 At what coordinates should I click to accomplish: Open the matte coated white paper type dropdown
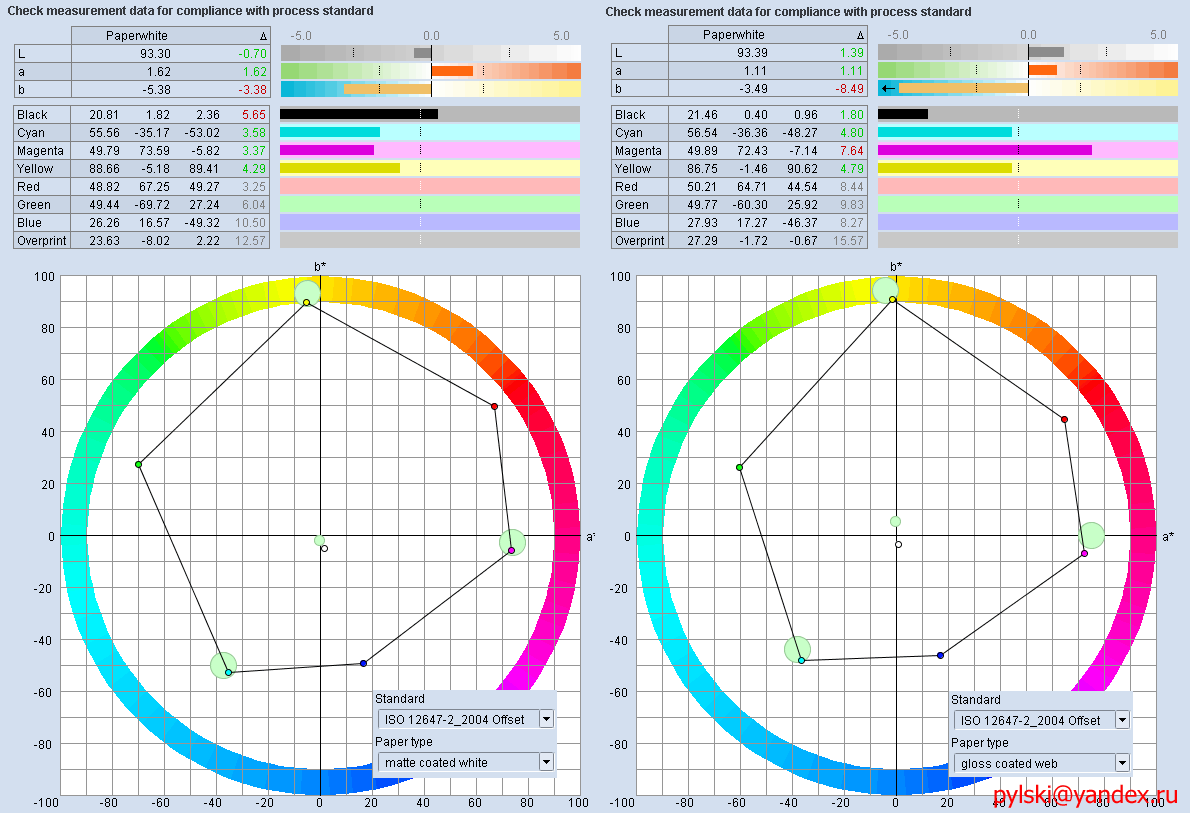(x=546, y=762)
